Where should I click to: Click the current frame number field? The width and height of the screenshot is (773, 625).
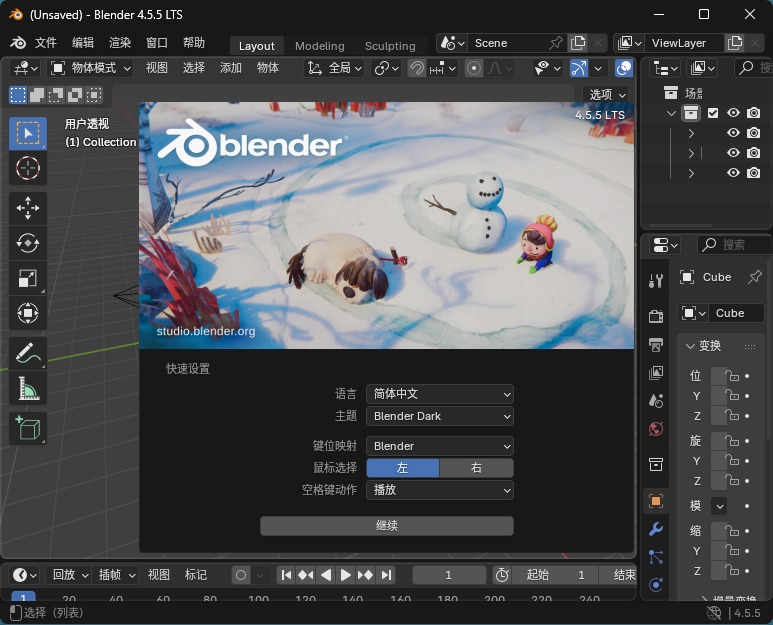[449, 575]
